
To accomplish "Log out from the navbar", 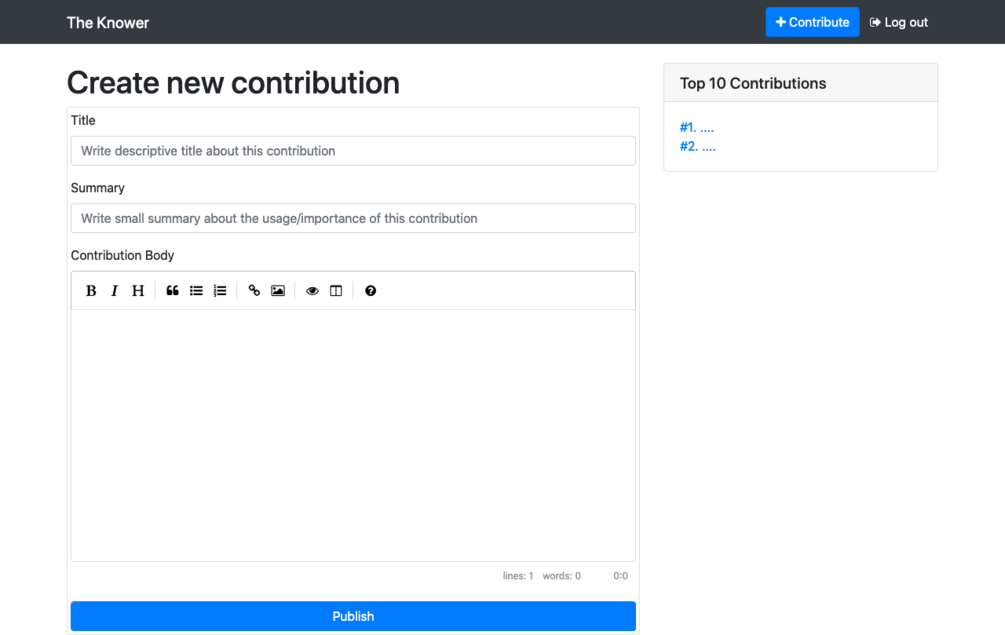I will tap(899, 22).
